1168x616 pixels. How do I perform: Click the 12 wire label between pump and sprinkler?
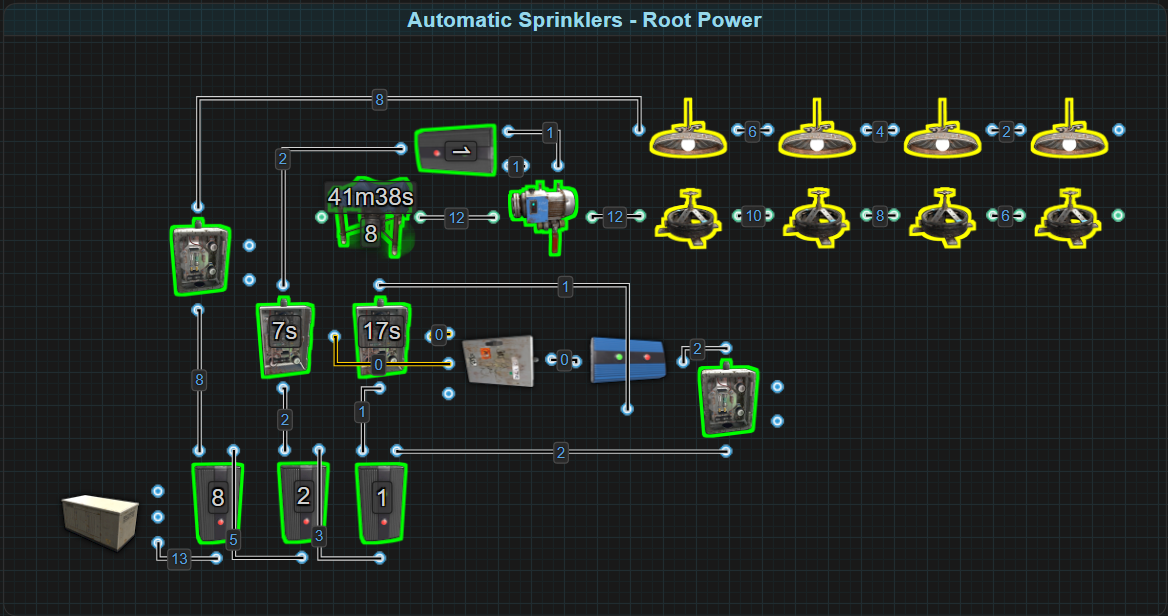click(615, 217)
